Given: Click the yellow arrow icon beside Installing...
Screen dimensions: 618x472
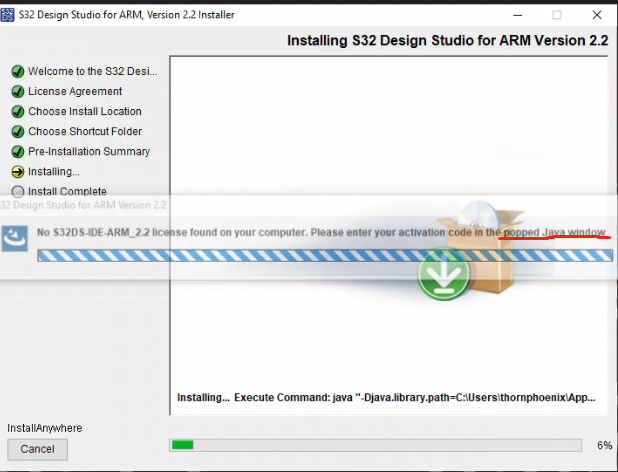Looking at the screenshot, I should tap(18, 172).
